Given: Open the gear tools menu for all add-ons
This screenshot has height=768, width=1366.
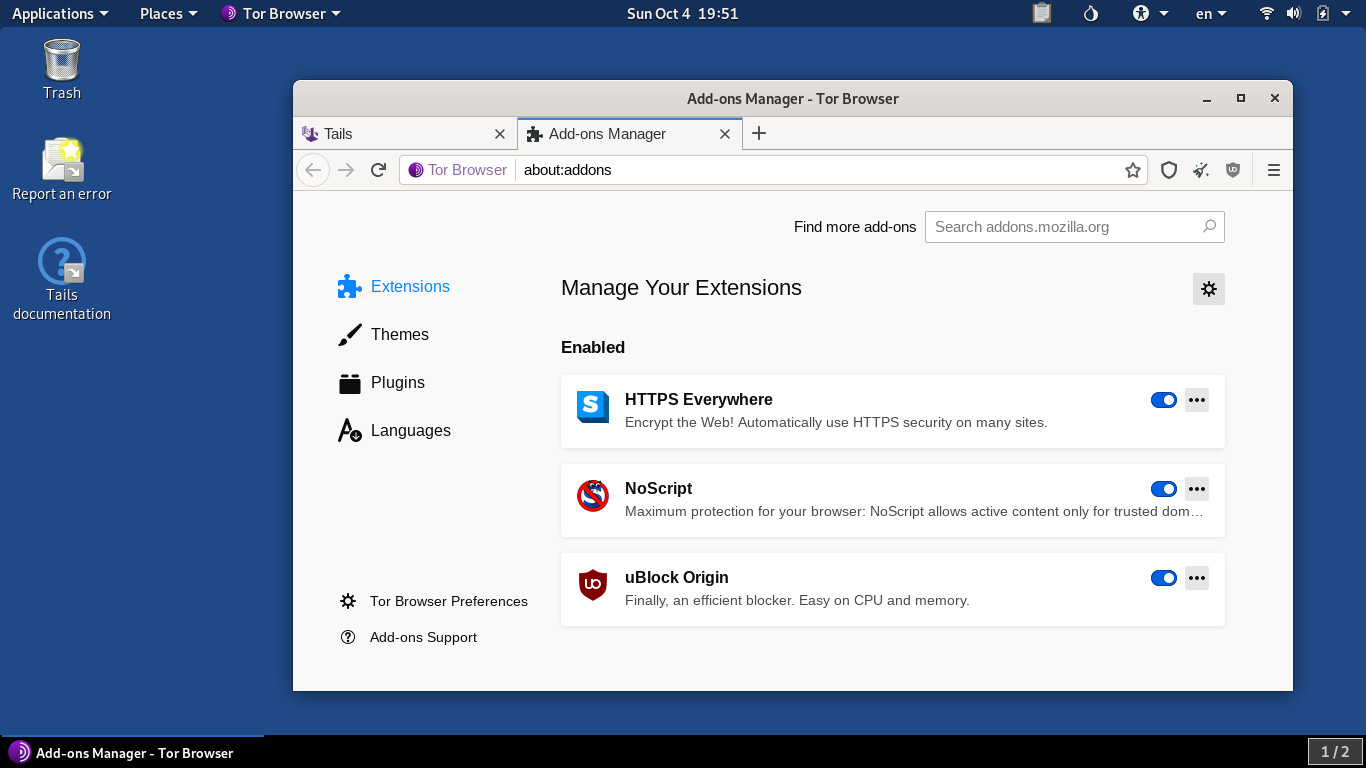Looking at the screenshot, I should (1209, 289).
